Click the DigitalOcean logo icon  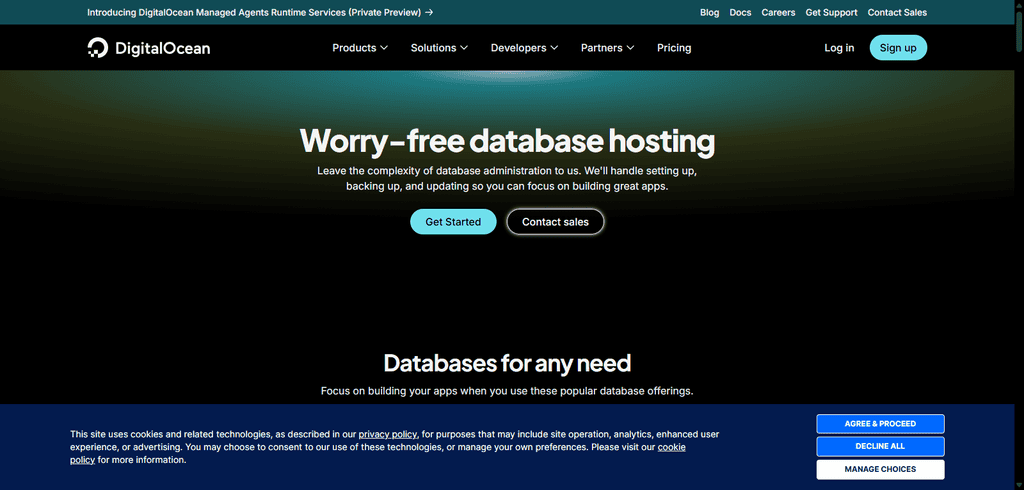point(97,48)
